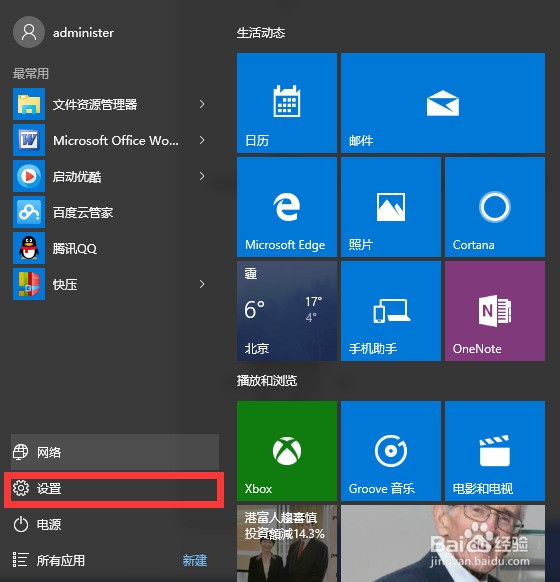Launch the Microsoft Edge tile
This screenshot has height=582, width=560.
tap(287, 207)
